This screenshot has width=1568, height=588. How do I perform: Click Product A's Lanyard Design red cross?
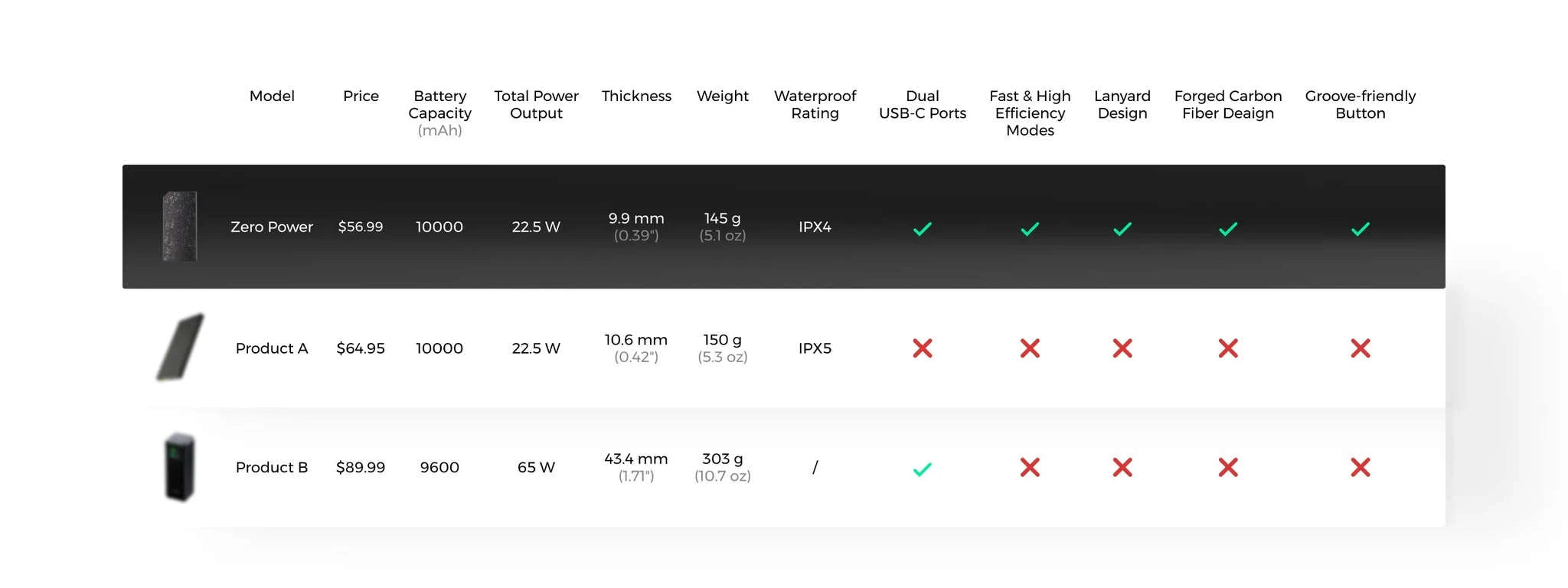tap(1122, 348)
